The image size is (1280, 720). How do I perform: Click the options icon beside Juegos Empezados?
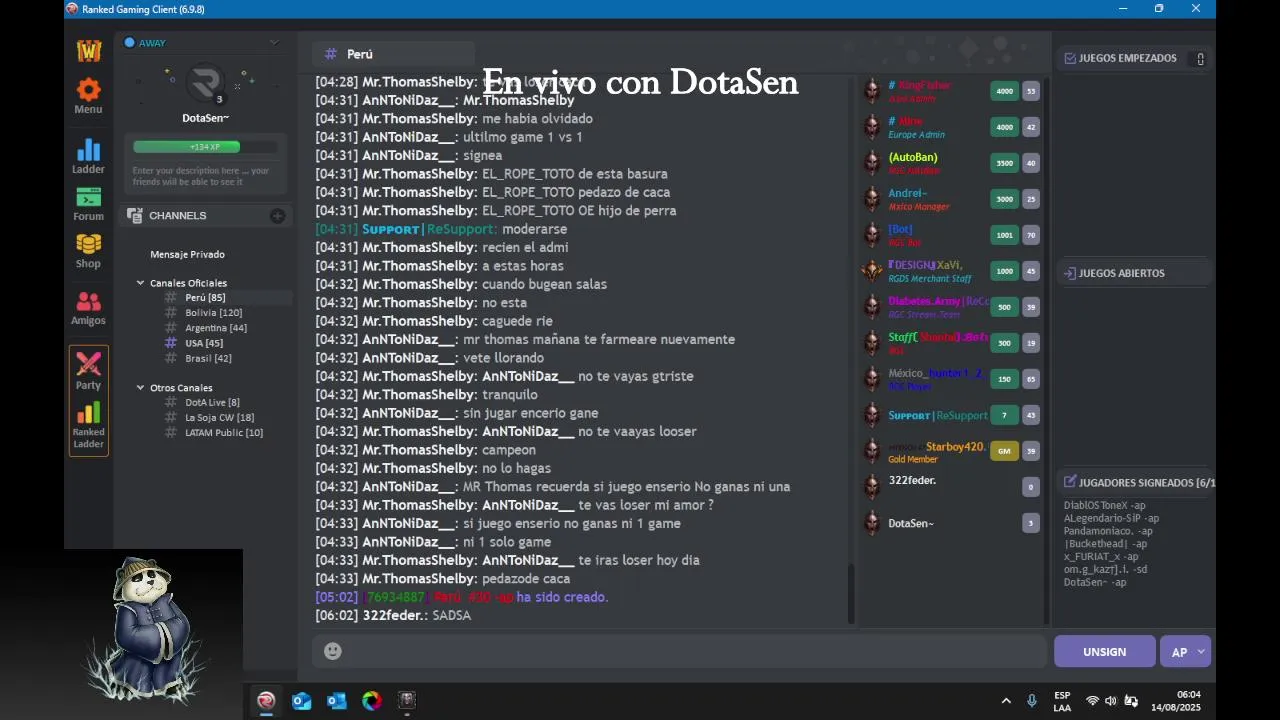pyautogui.click(x=1200, y=59)
